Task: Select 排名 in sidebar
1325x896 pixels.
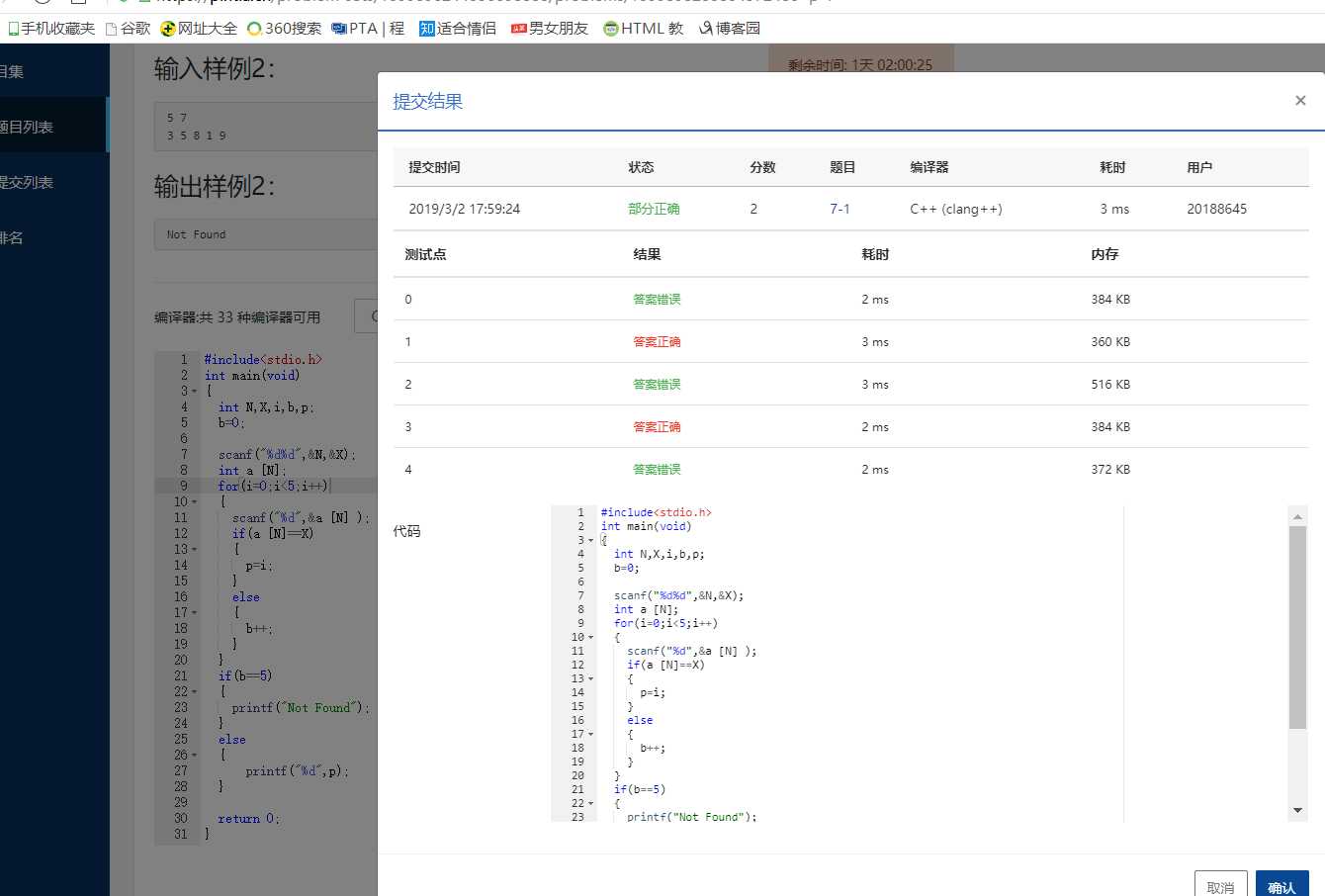Action: [54, 237]
